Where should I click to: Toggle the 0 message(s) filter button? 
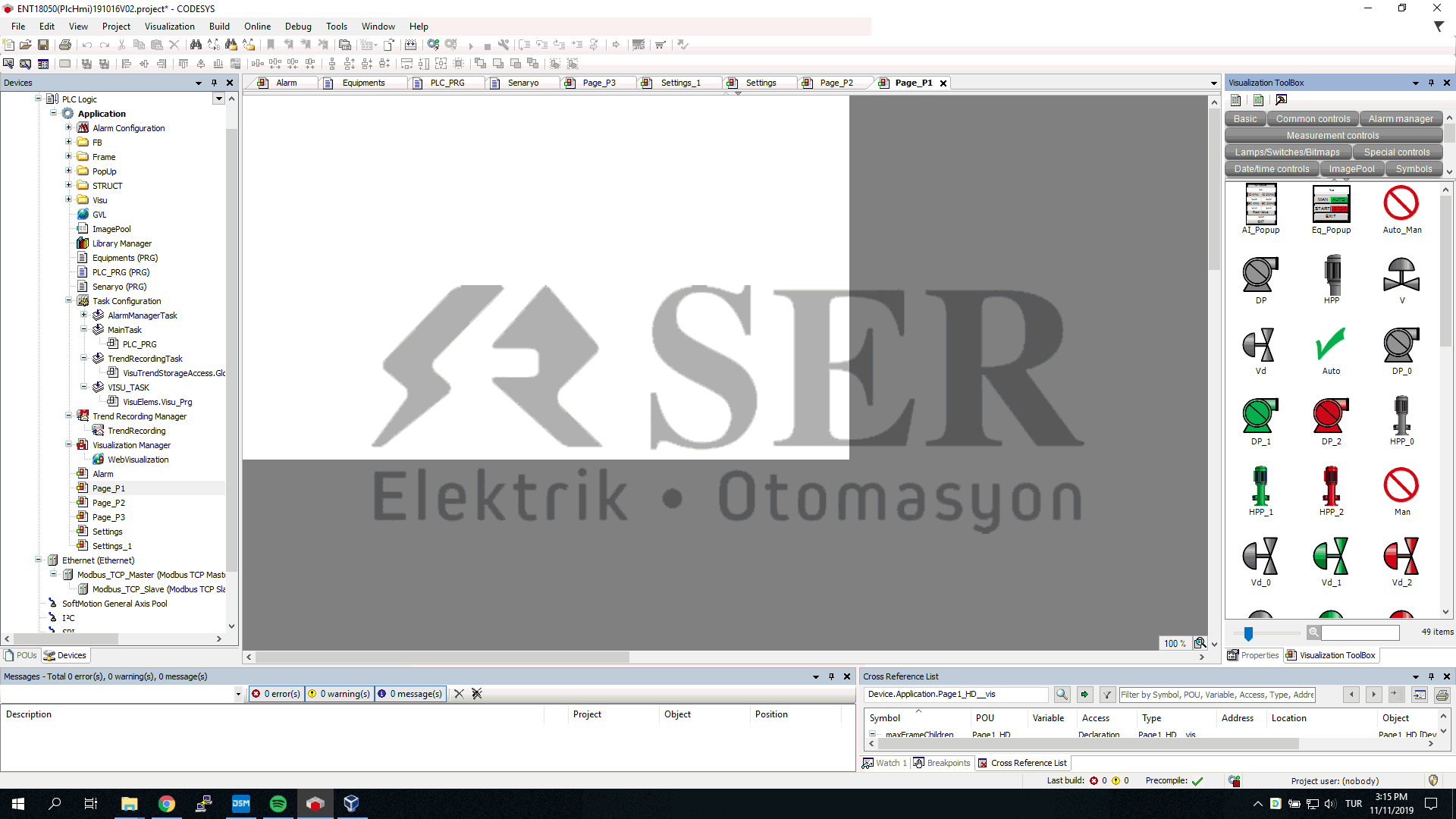click(410, 693)
